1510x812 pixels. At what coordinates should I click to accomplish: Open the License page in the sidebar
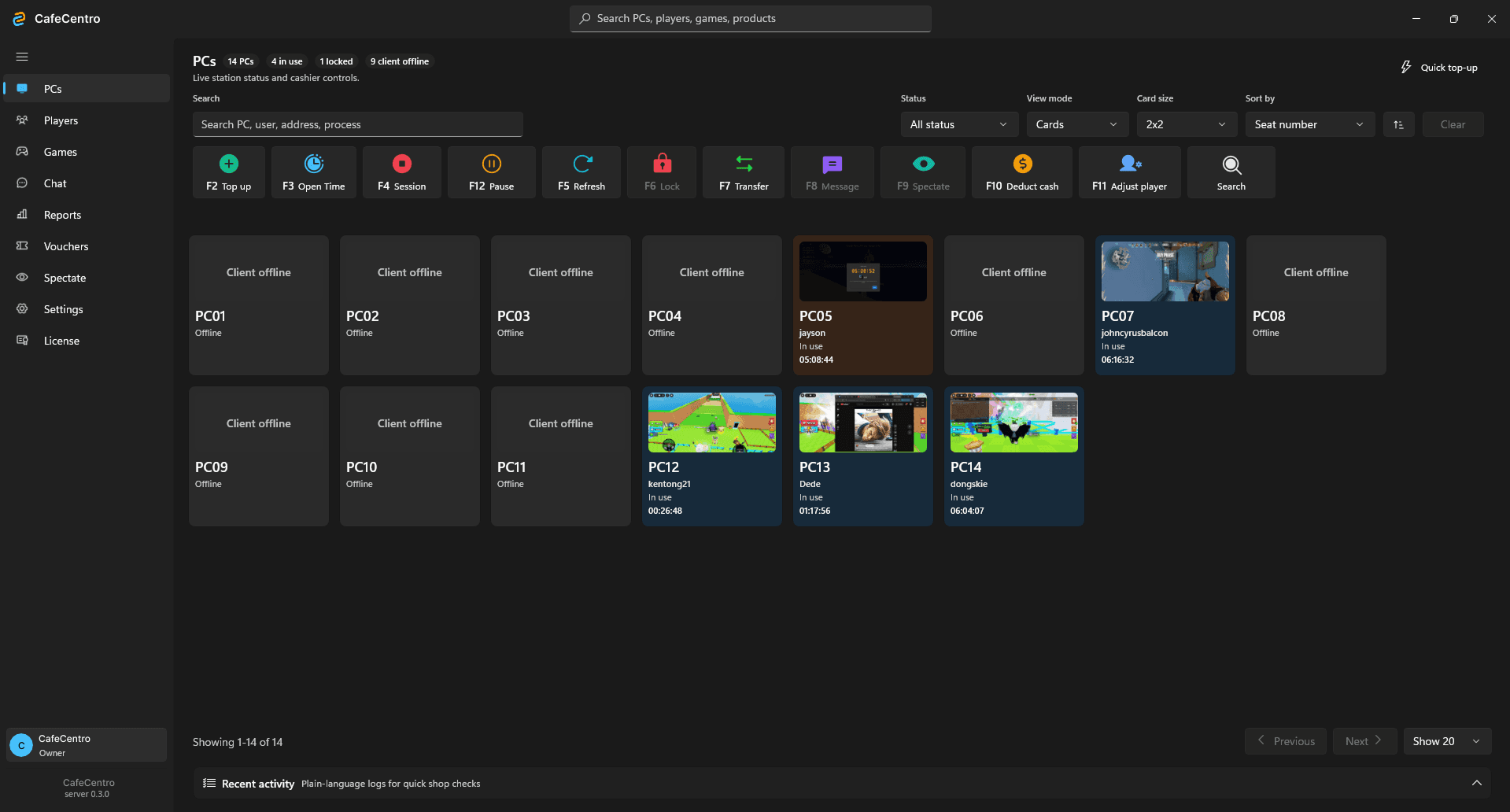pyautogui.click(x=87, y=341)
